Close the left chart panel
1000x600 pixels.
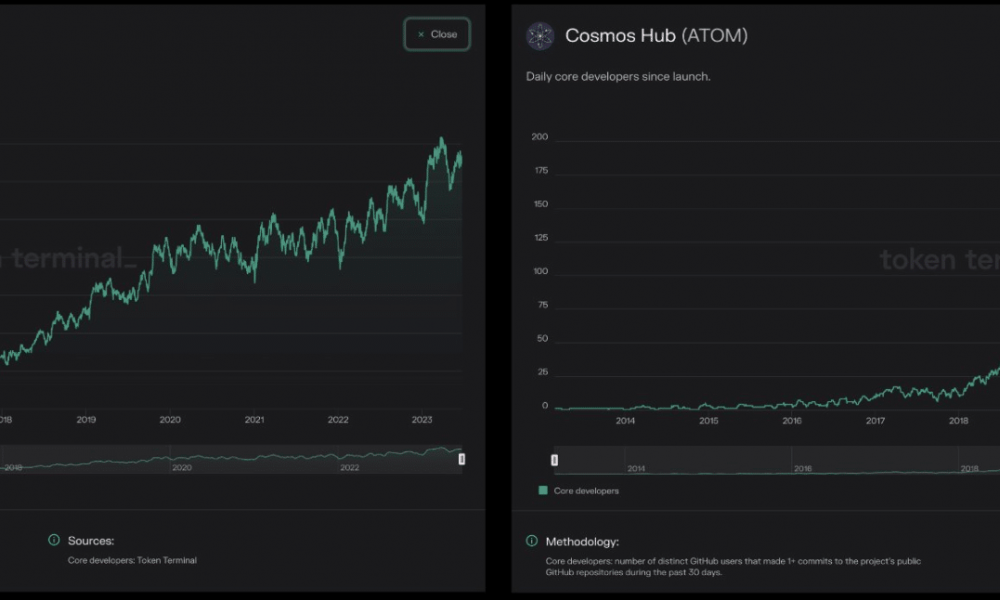[x=437, y=34]
